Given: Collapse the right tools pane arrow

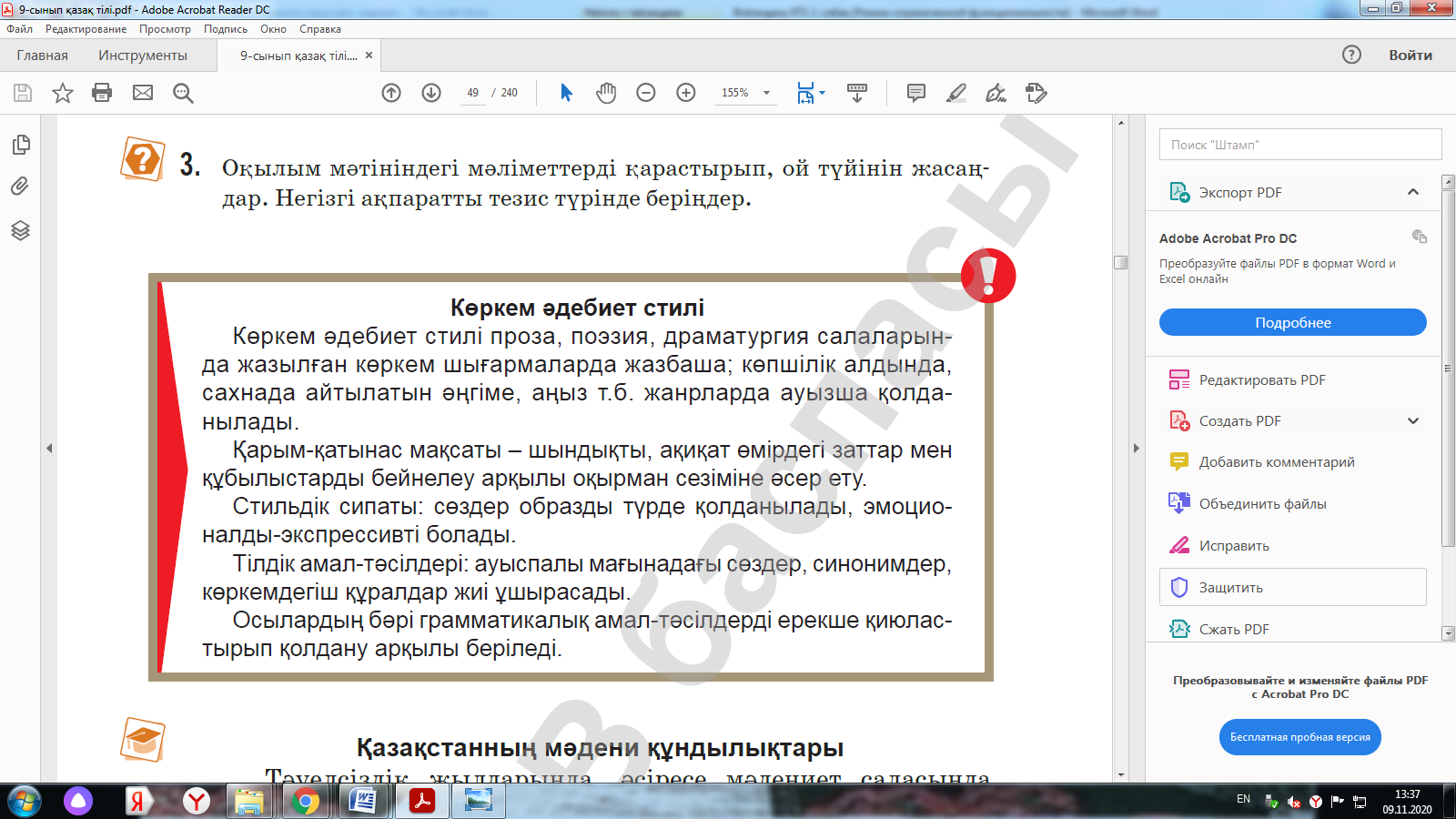Looking at the screenshot, I should (x=1136, y=448).
